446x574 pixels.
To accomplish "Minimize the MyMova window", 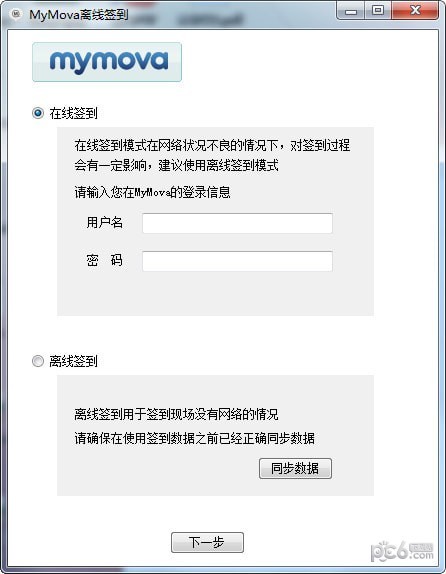I will [x=350, y=11].
